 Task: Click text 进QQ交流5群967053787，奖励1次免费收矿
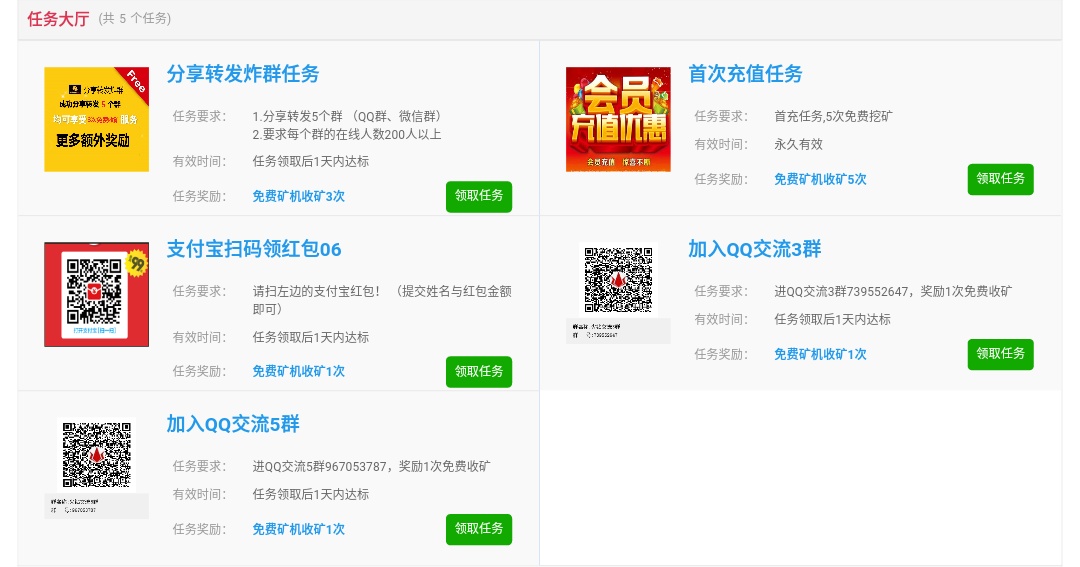tap(371, 466)
